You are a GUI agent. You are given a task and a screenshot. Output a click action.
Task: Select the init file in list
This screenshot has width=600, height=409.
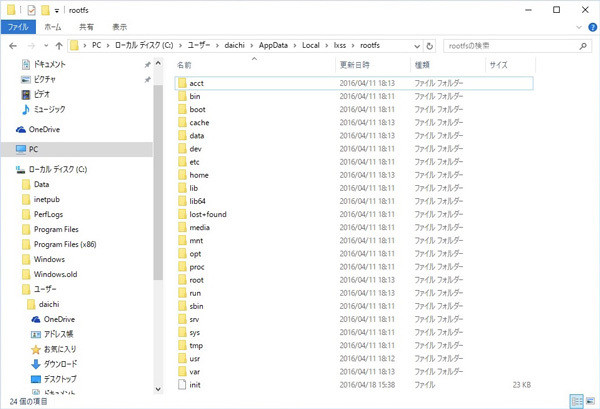[195, 384]
